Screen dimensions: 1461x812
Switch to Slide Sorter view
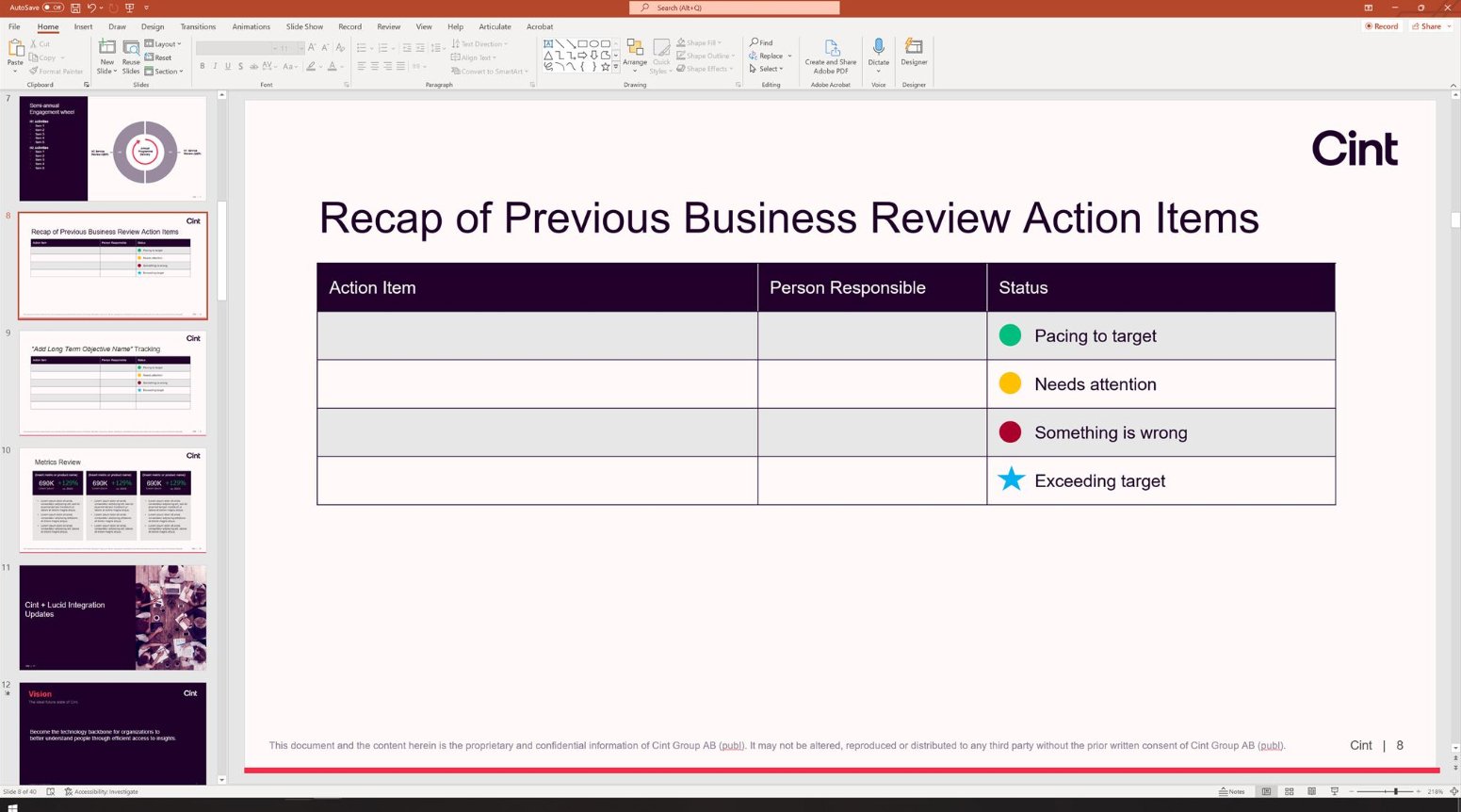point(1289,791)
